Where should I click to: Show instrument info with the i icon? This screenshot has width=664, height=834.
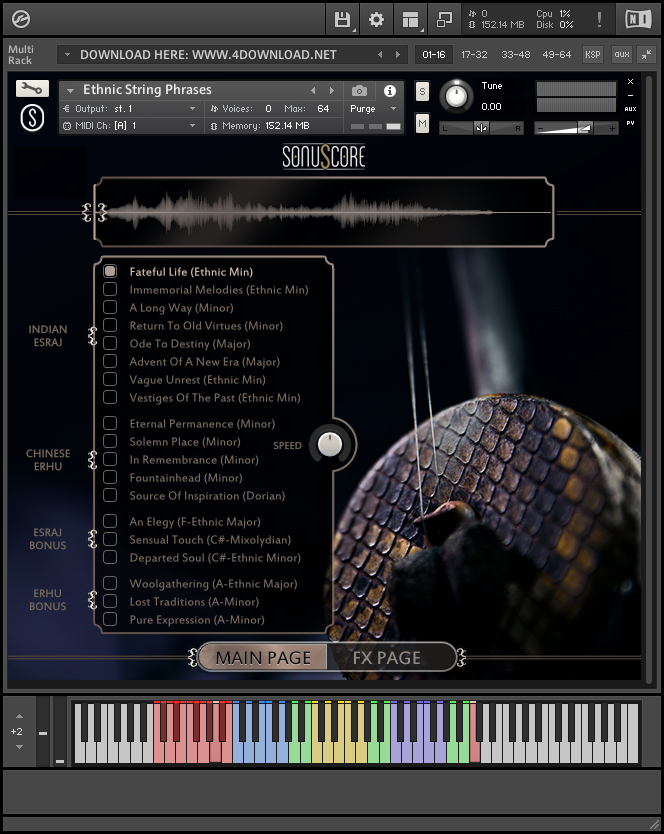click(389, 91)
